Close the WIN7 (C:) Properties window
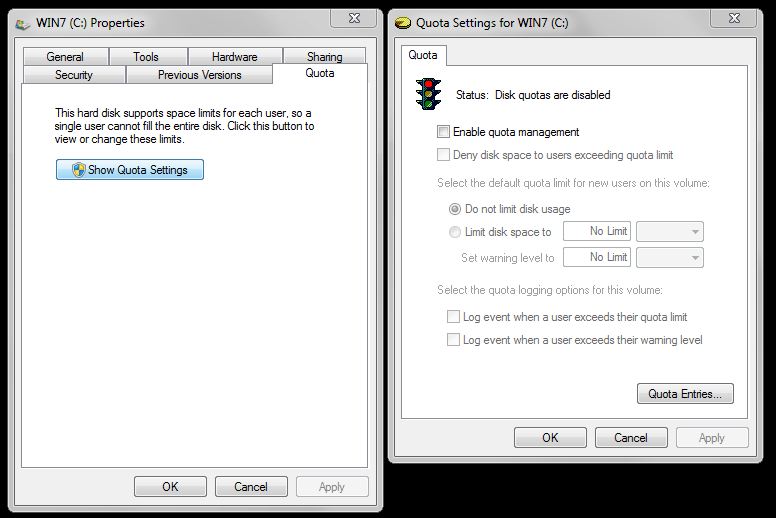This screenshot has width=776, height=518. point(354,19)
